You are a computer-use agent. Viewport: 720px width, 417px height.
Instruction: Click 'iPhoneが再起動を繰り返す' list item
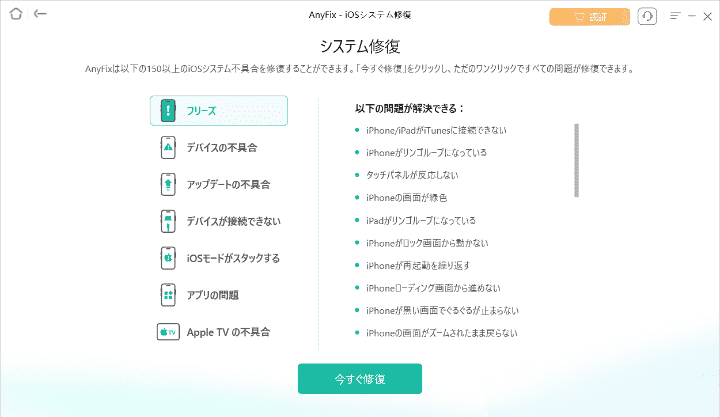point(418,265)
